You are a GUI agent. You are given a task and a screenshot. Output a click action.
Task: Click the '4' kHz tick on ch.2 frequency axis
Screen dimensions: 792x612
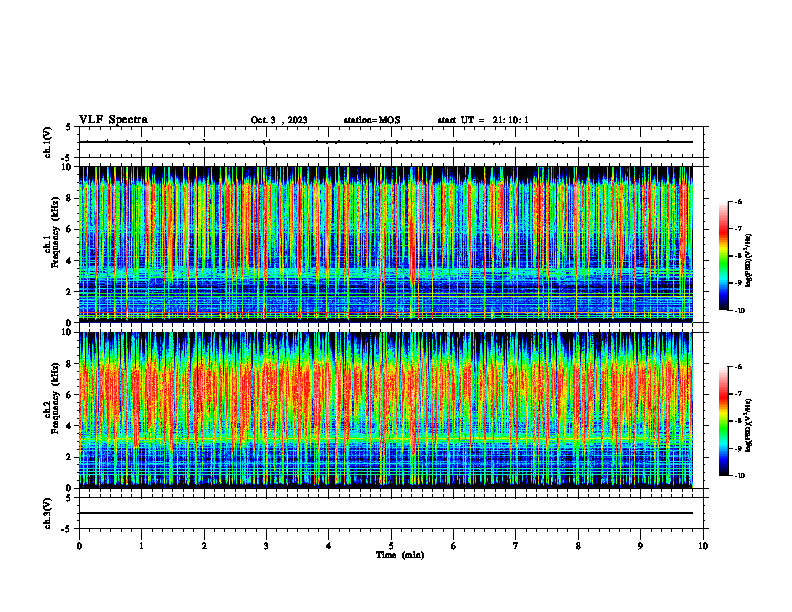(x=70, y=426)
